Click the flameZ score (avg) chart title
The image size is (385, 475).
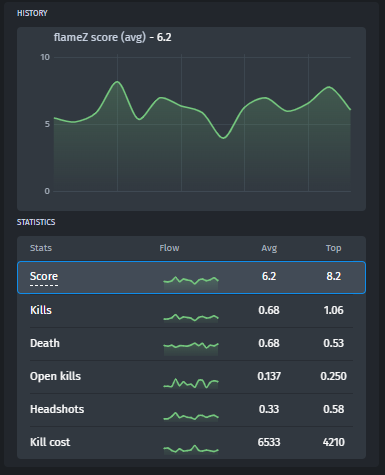113,37
